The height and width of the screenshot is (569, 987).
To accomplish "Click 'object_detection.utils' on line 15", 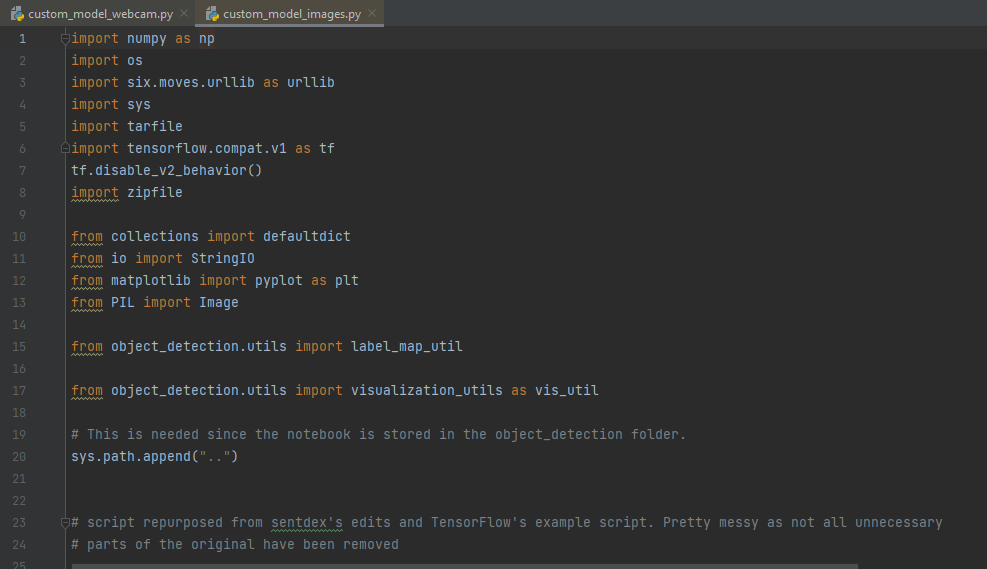I will [199, 347].
